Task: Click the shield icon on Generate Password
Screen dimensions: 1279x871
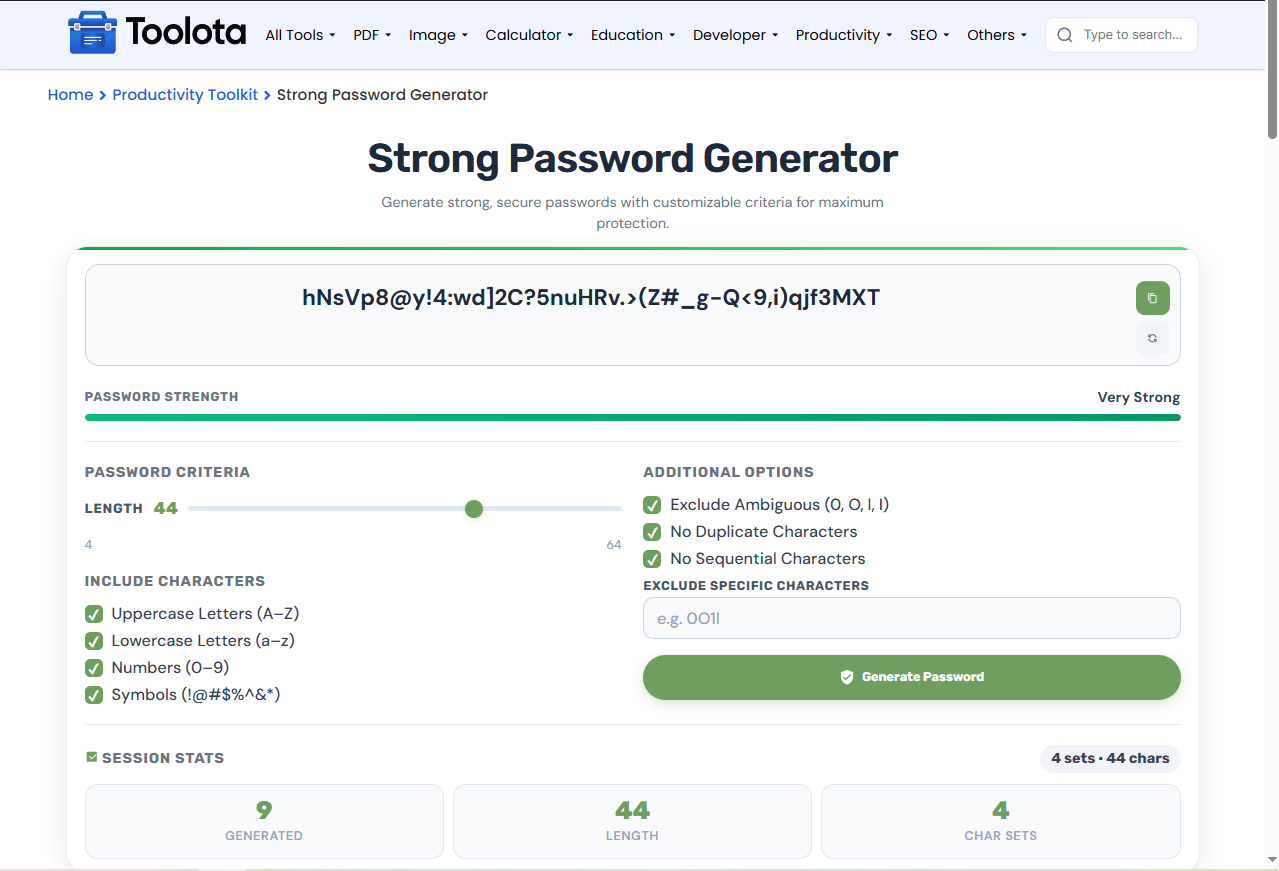Action: pyautogui.click(x=847, y=677)
